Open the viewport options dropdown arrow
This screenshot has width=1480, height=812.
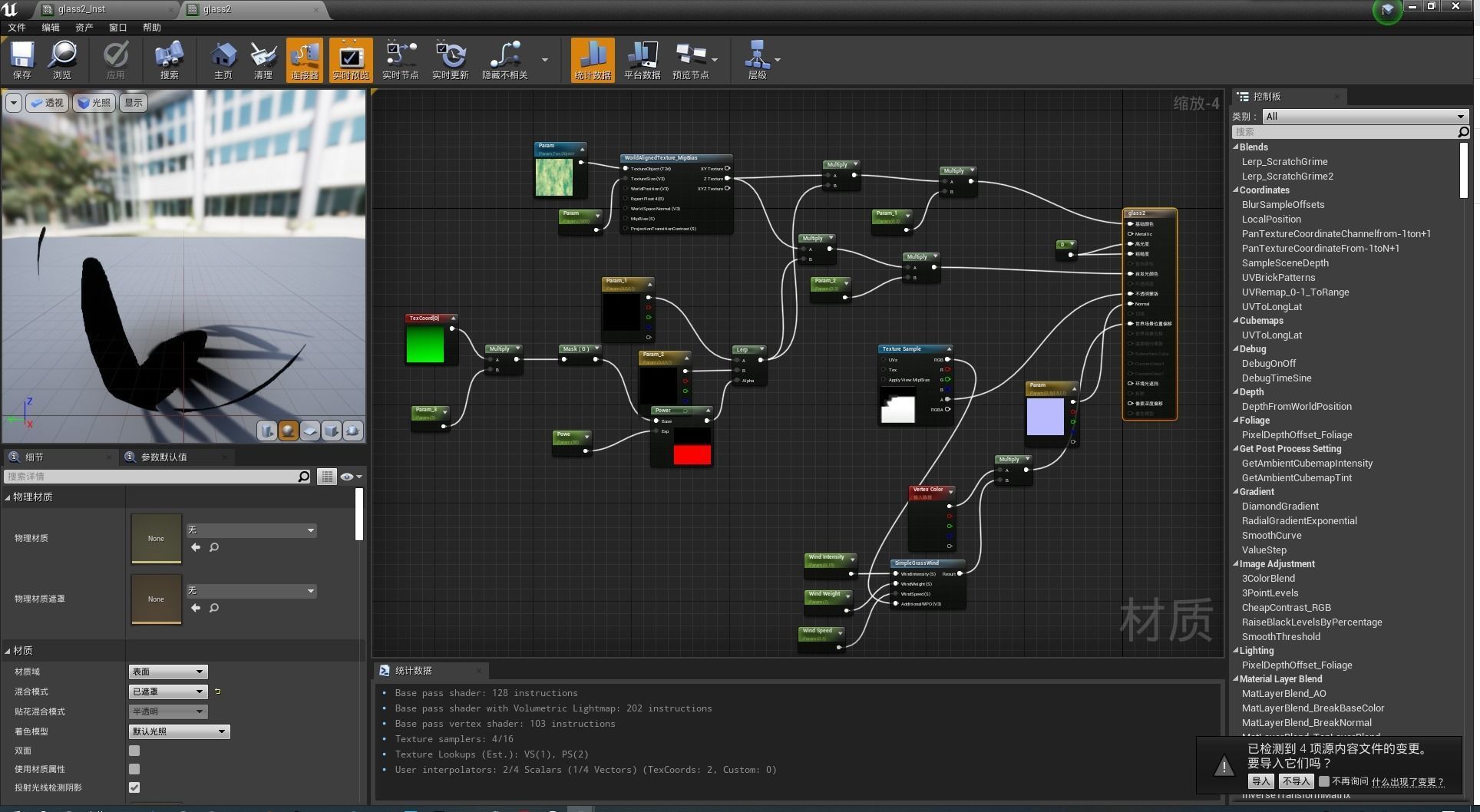click(x=14, y=103)
